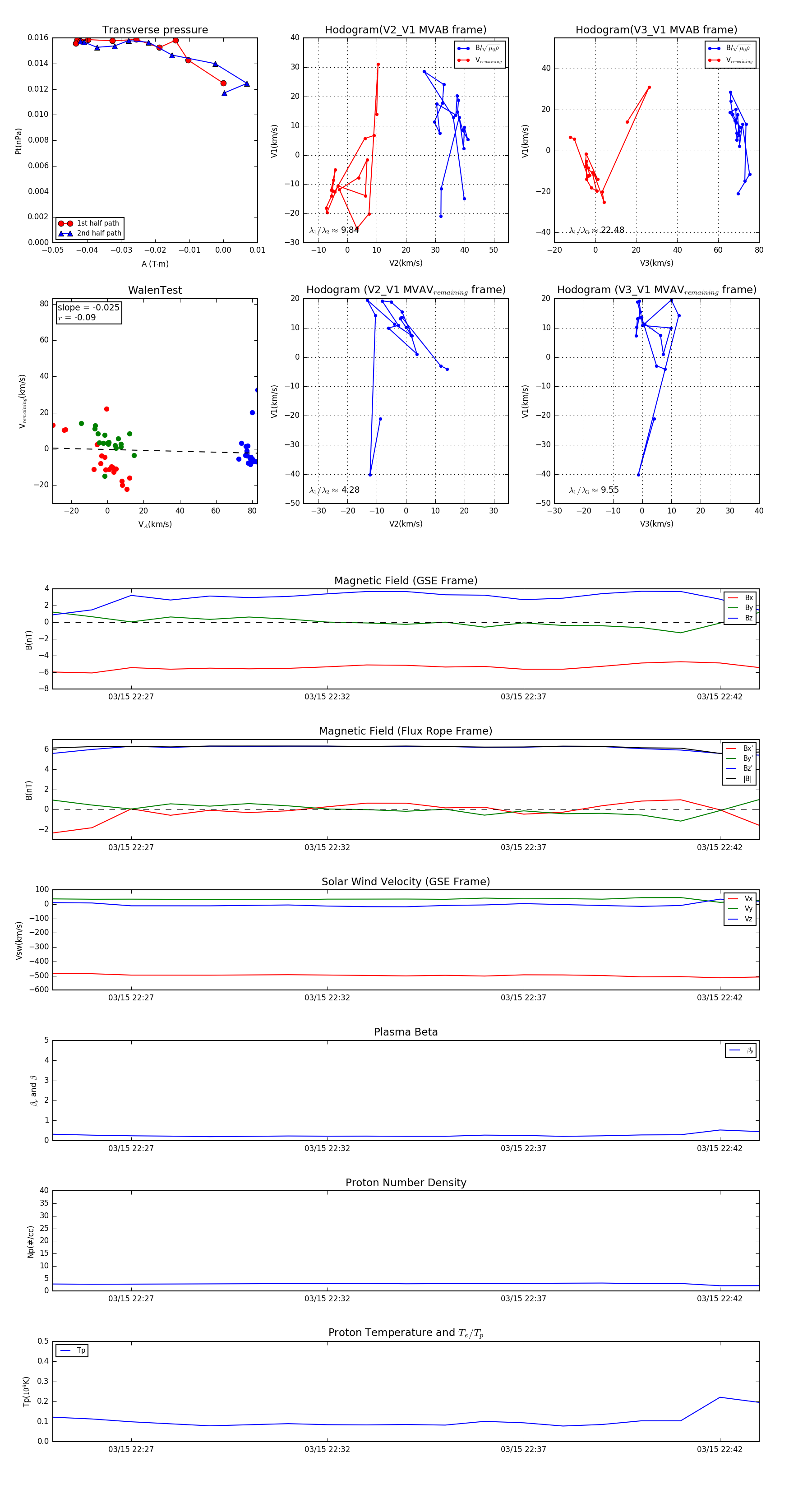Viewport: 812px width, 1489px height.
Task: Click the eigenvalue ratio 4.28 label
Action: coord(334,490)
